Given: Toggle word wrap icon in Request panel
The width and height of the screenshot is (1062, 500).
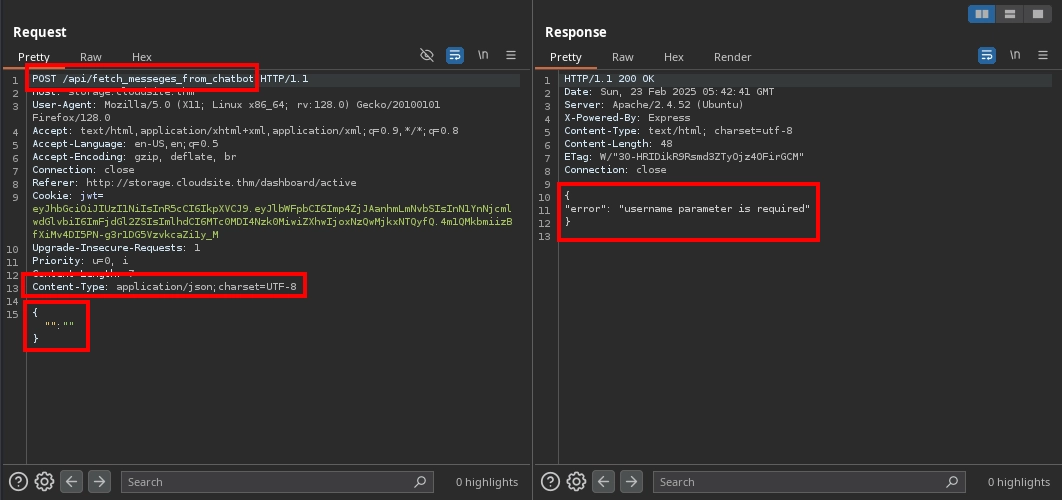Looking at the screenshot, I should tap(455, 55).
